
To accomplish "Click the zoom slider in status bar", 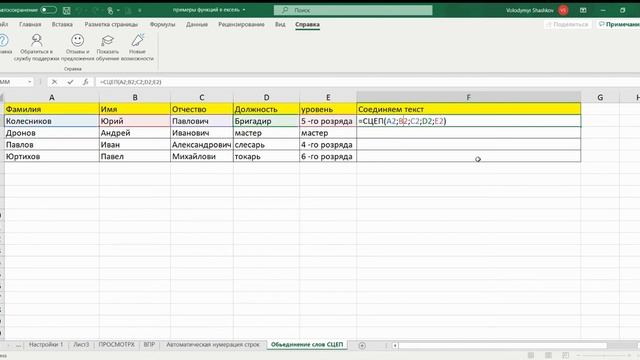I will (x=604, y=356).
